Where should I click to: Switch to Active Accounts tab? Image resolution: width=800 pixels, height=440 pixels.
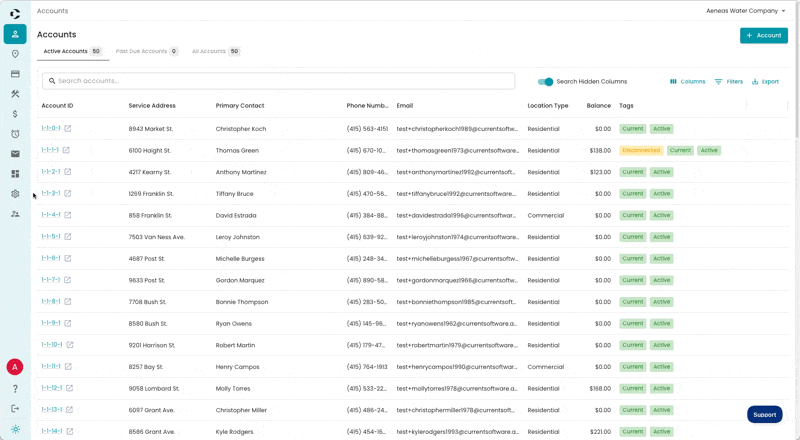(x=72, y=51)
